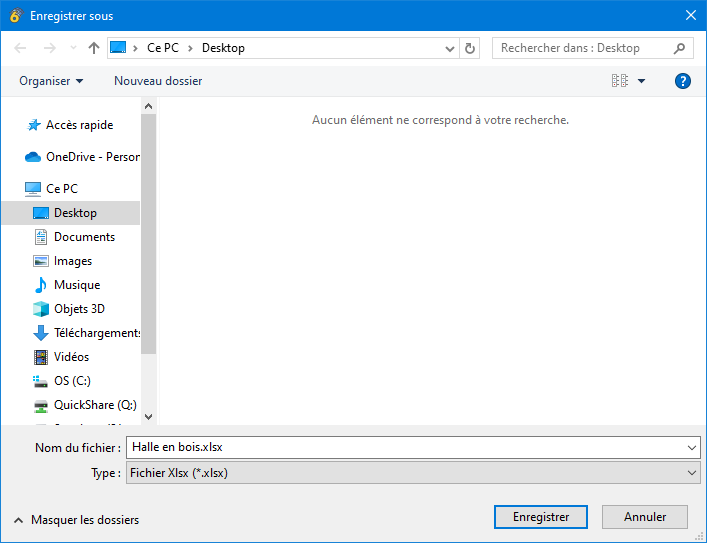
Task: Click the navigation pane scrollbar thumb
Action: [x=148, y=234]
